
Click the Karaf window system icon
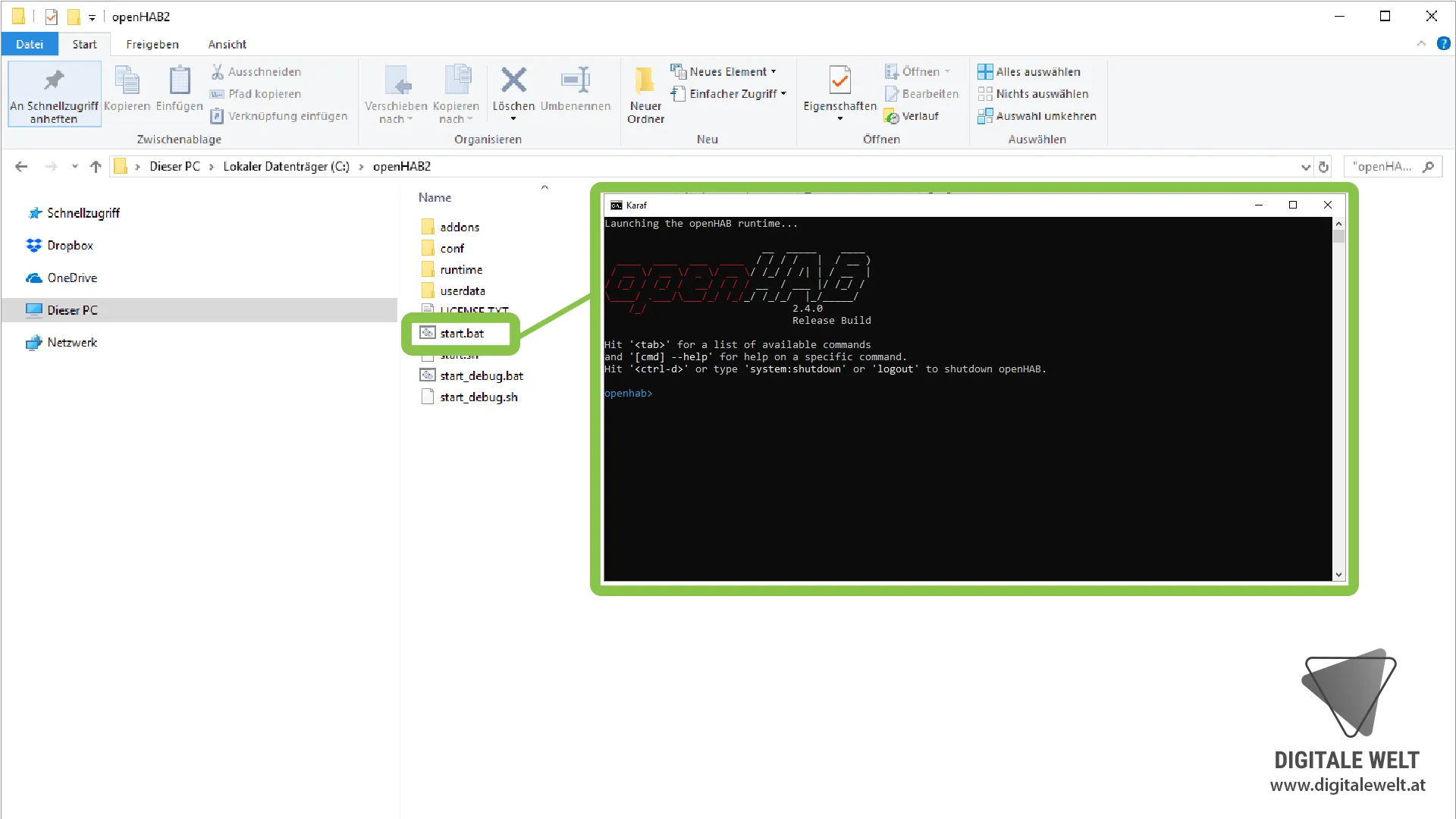616,206
